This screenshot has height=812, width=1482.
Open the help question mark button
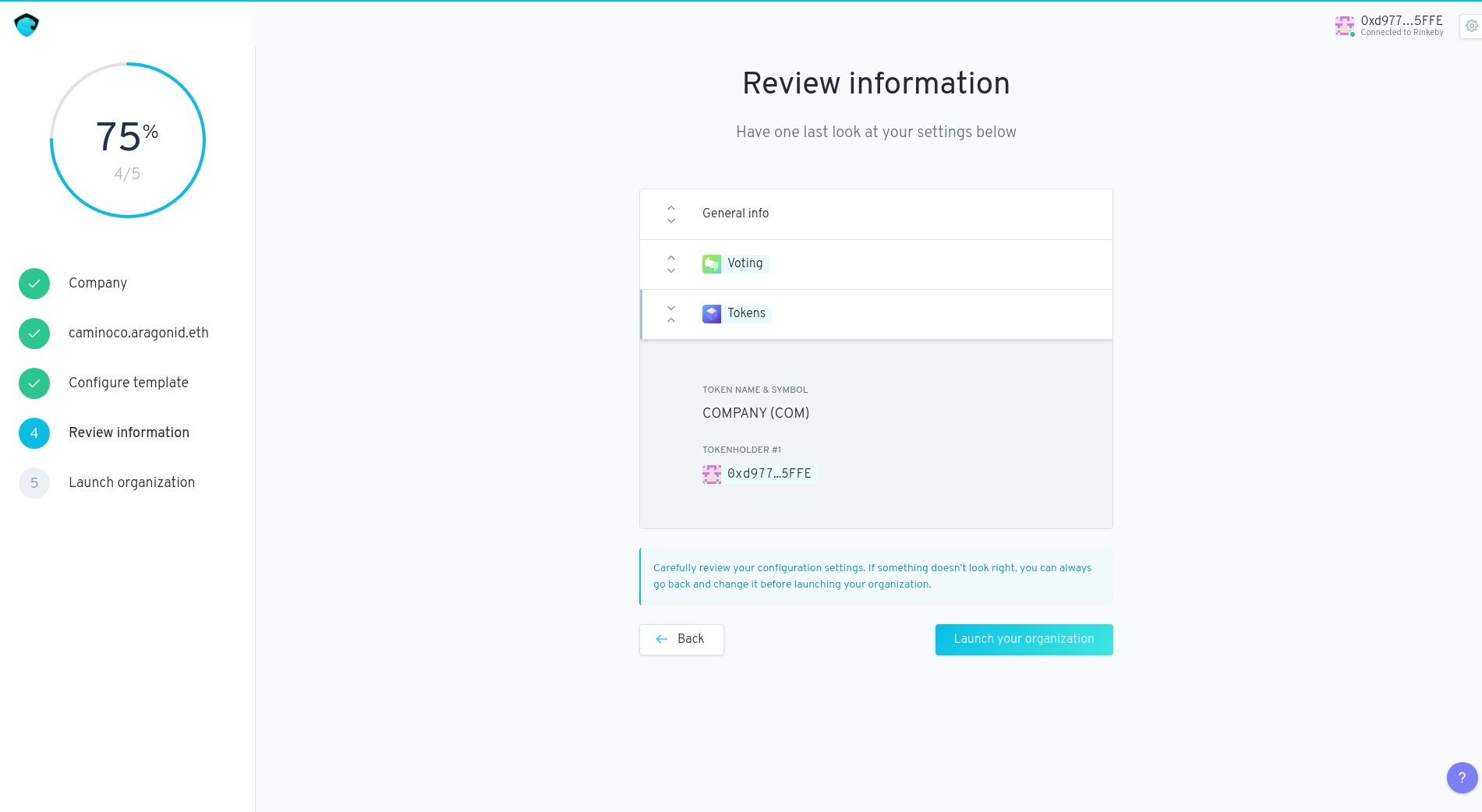click(1462, 777)
